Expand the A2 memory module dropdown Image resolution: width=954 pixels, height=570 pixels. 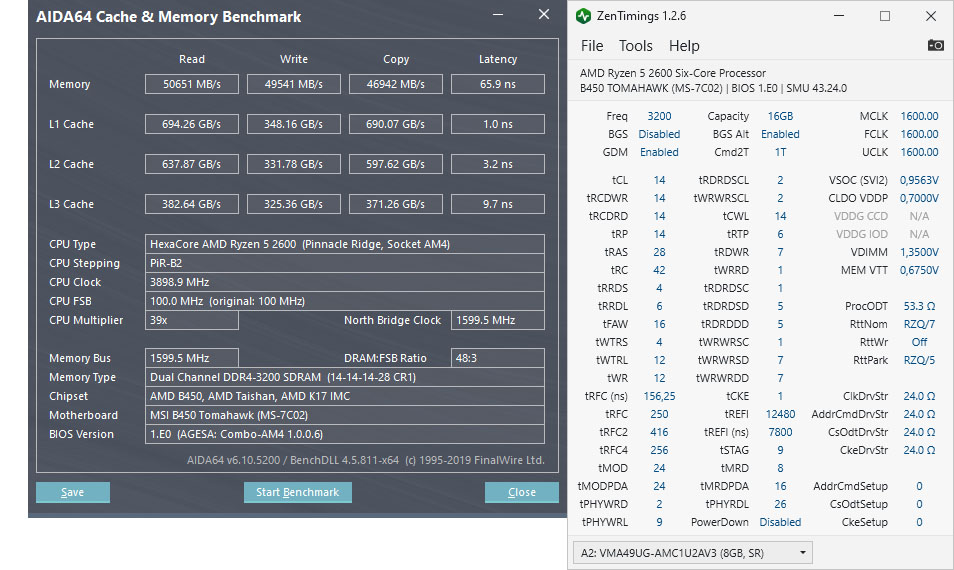click(692, 552)
